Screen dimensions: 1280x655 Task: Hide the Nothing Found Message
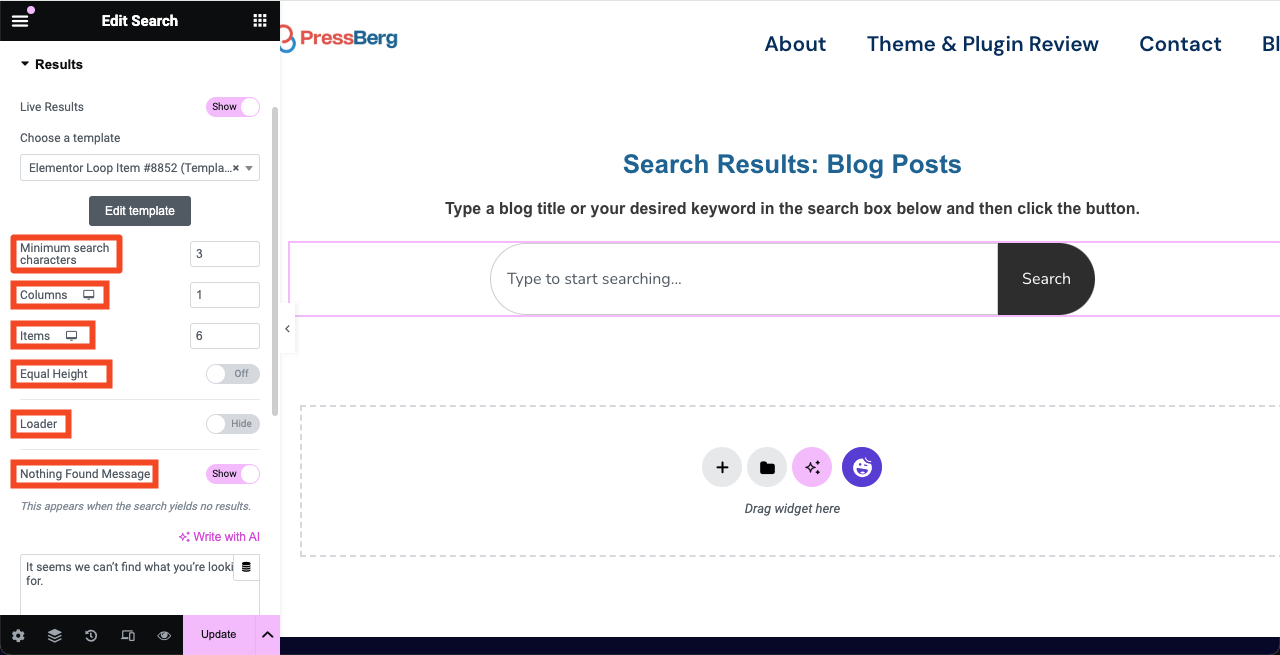click(x=232, y=473)
